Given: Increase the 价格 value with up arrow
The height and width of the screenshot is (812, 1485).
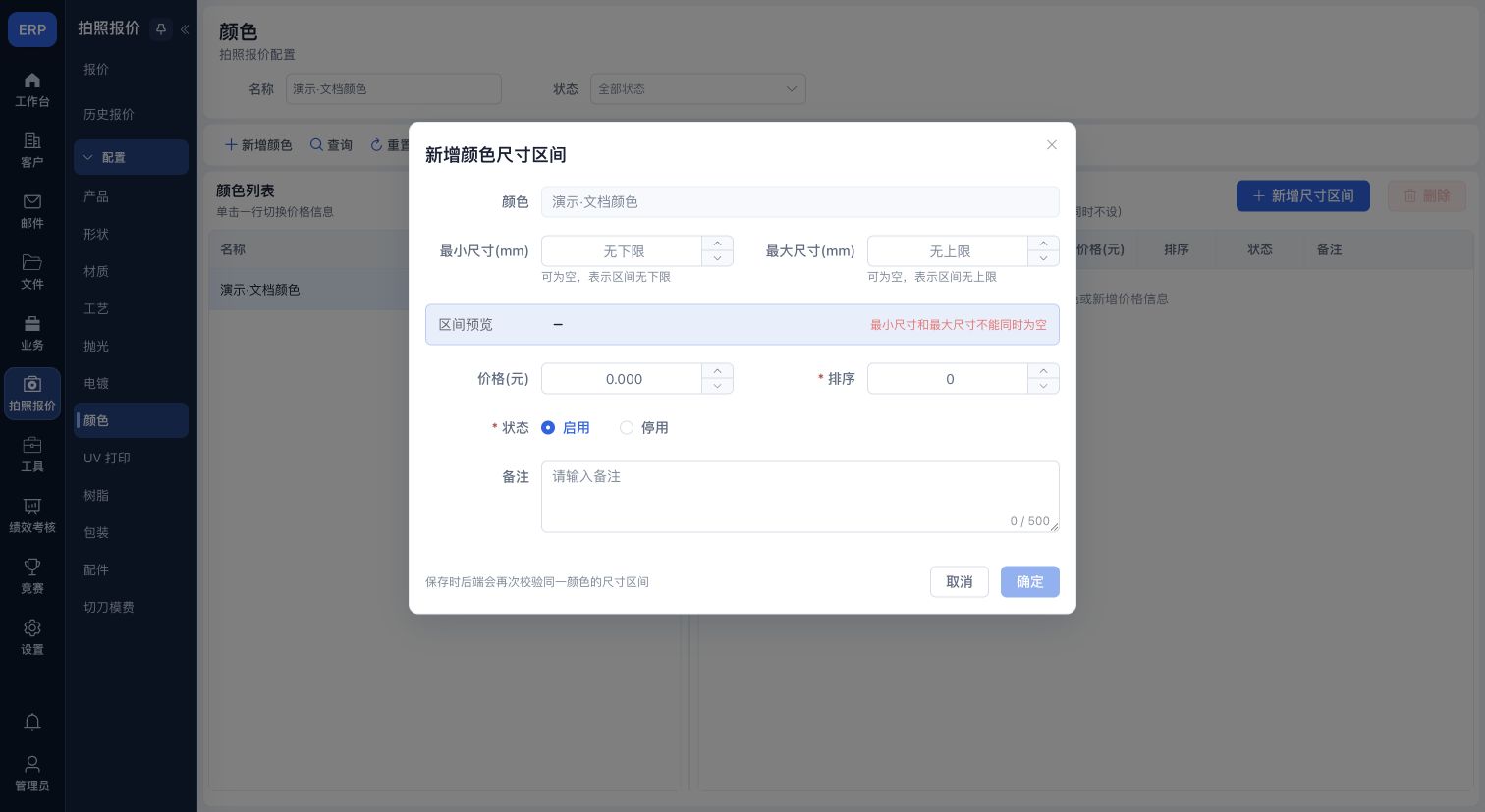Looking at the screenshot, I should (x=718, y=371).
